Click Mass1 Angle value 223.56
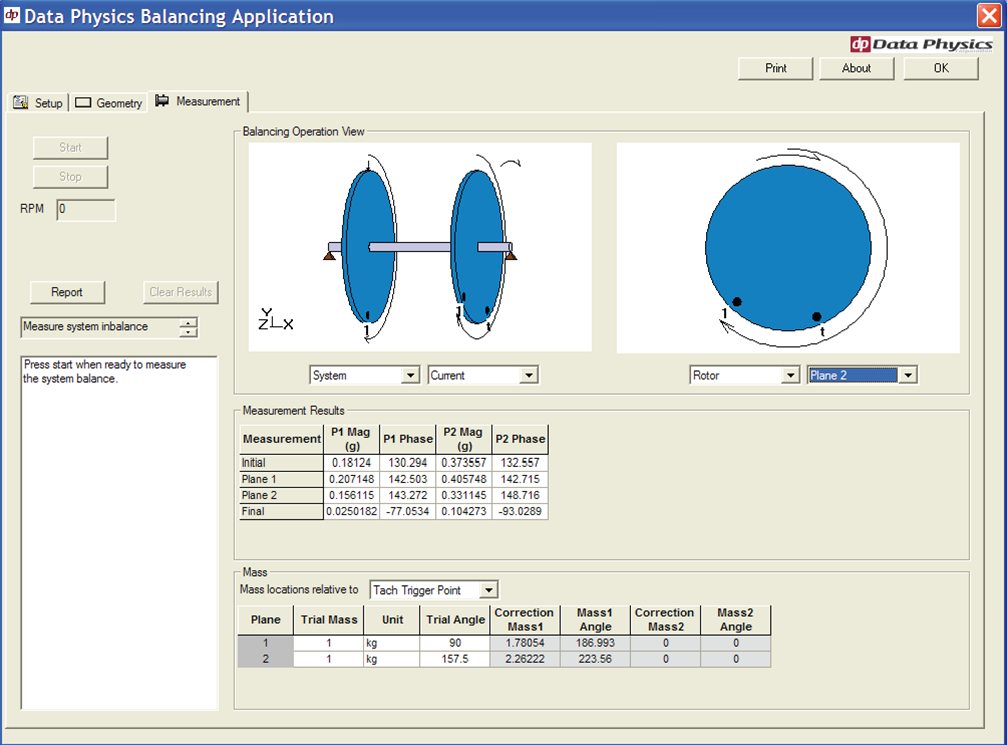 (595, 659)
